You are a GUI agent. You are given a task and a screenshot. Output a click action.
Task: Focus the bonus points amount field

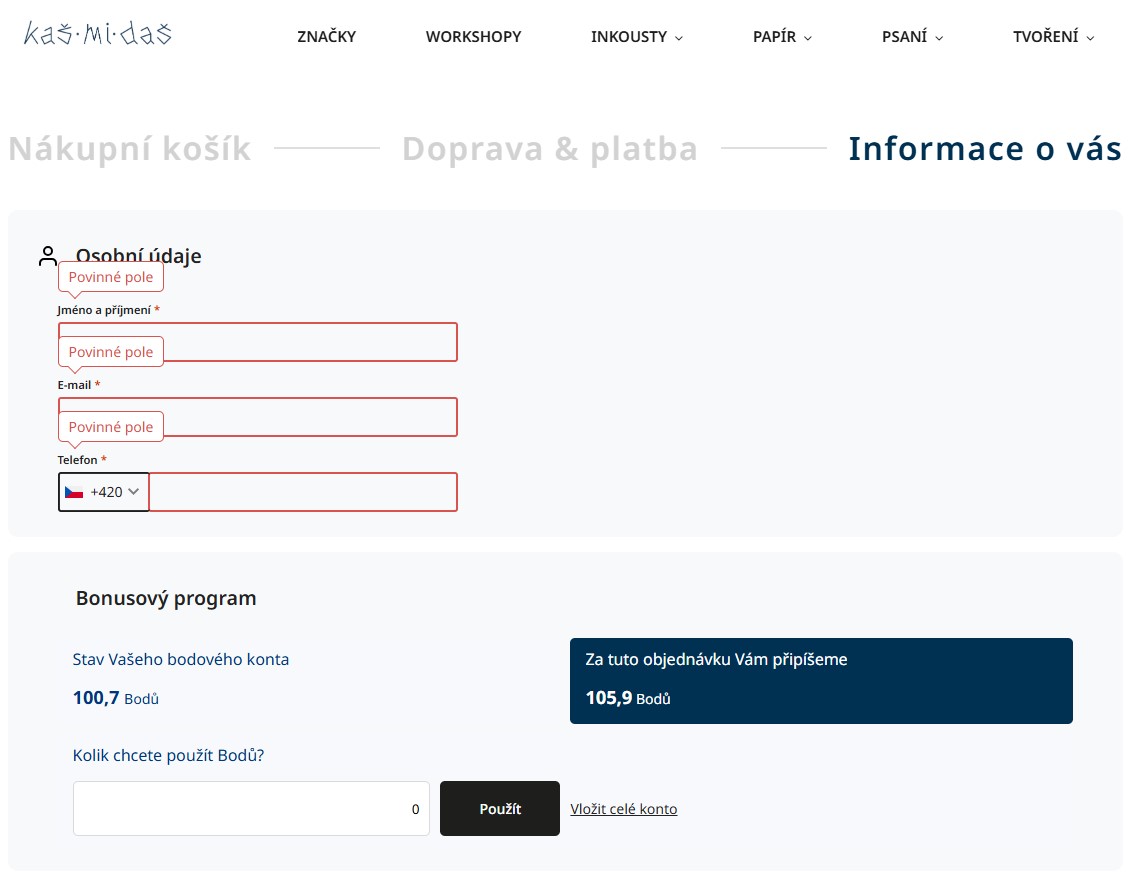[x=251, y=808]
